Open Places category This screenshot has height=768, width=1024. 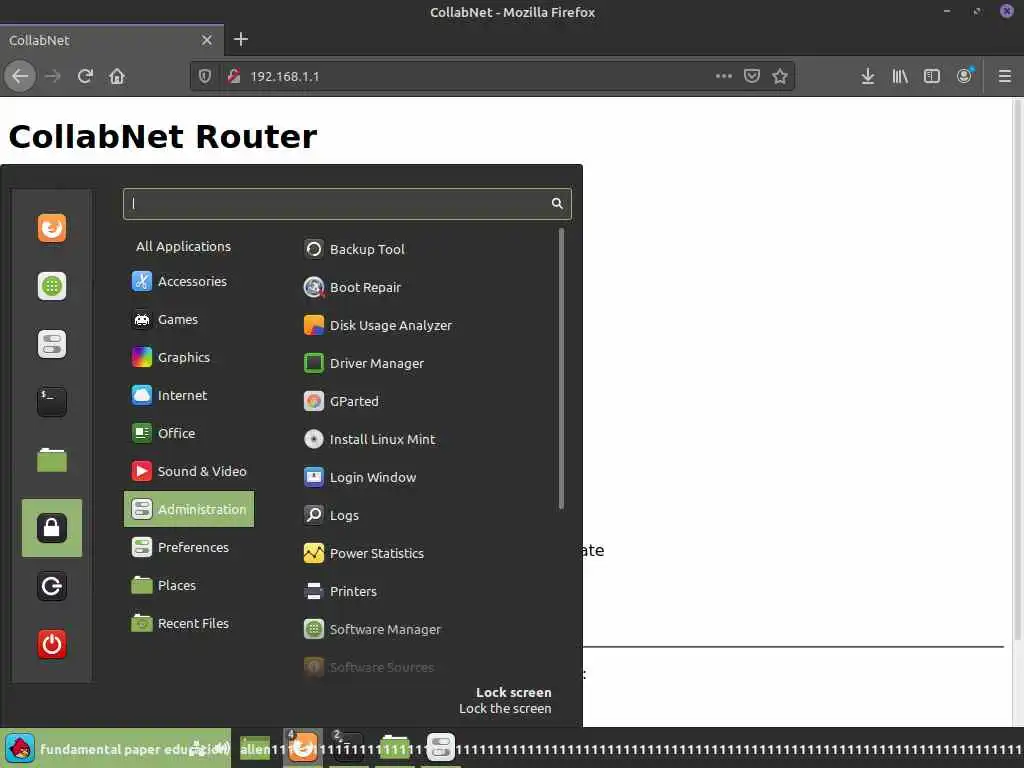(164, 585)
